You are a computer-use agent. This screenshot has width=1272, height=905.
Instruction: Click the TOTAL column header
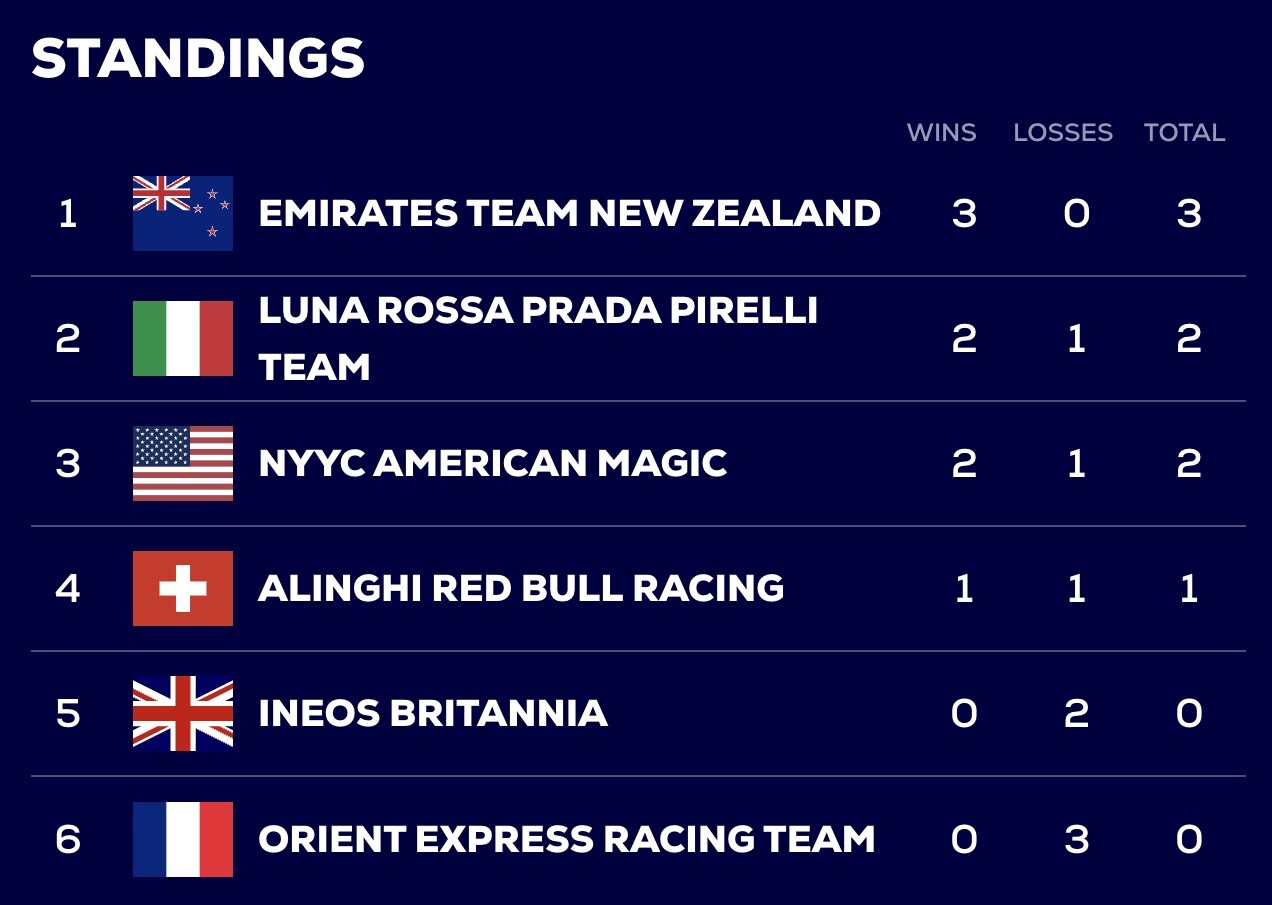[x=1184, y=133]
